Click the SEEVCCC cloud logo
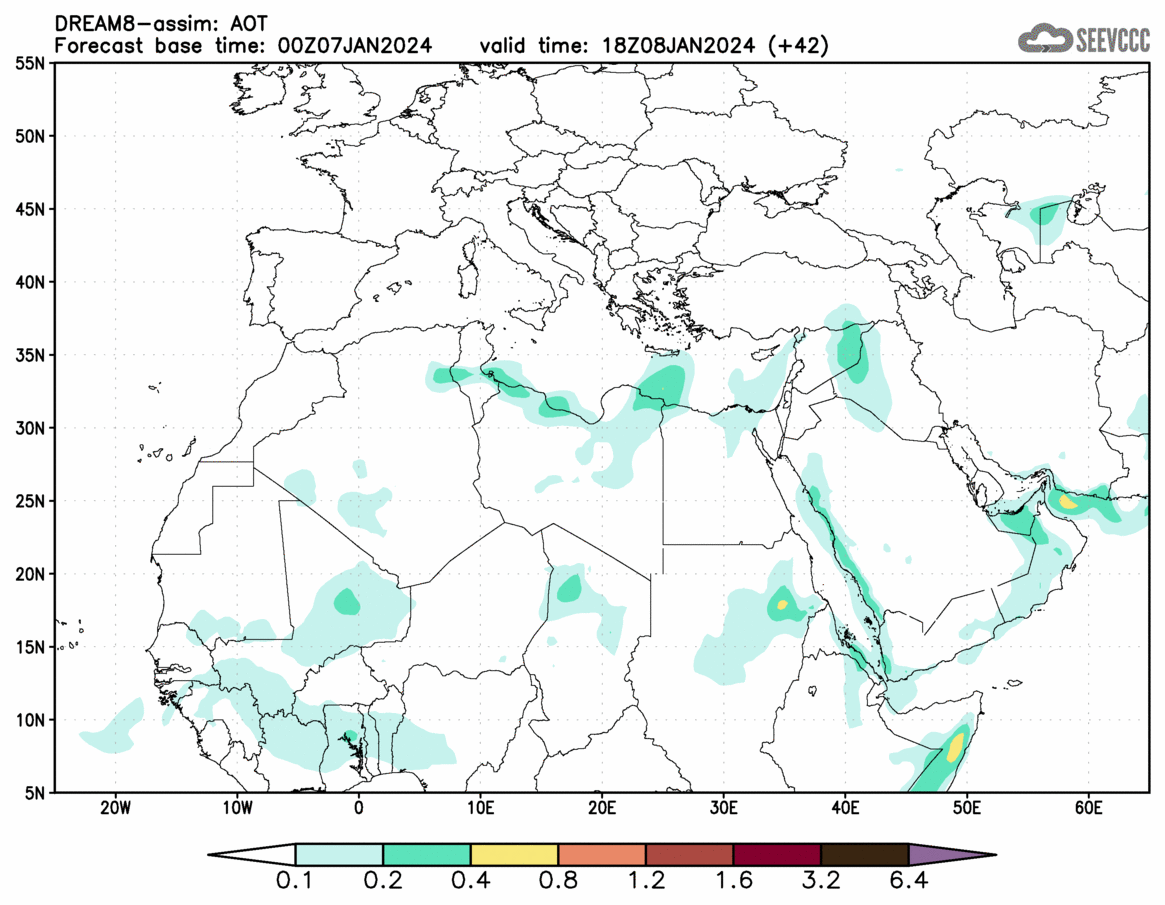The height and width of the screenshot is (905, 1165). click(1084, 39)
